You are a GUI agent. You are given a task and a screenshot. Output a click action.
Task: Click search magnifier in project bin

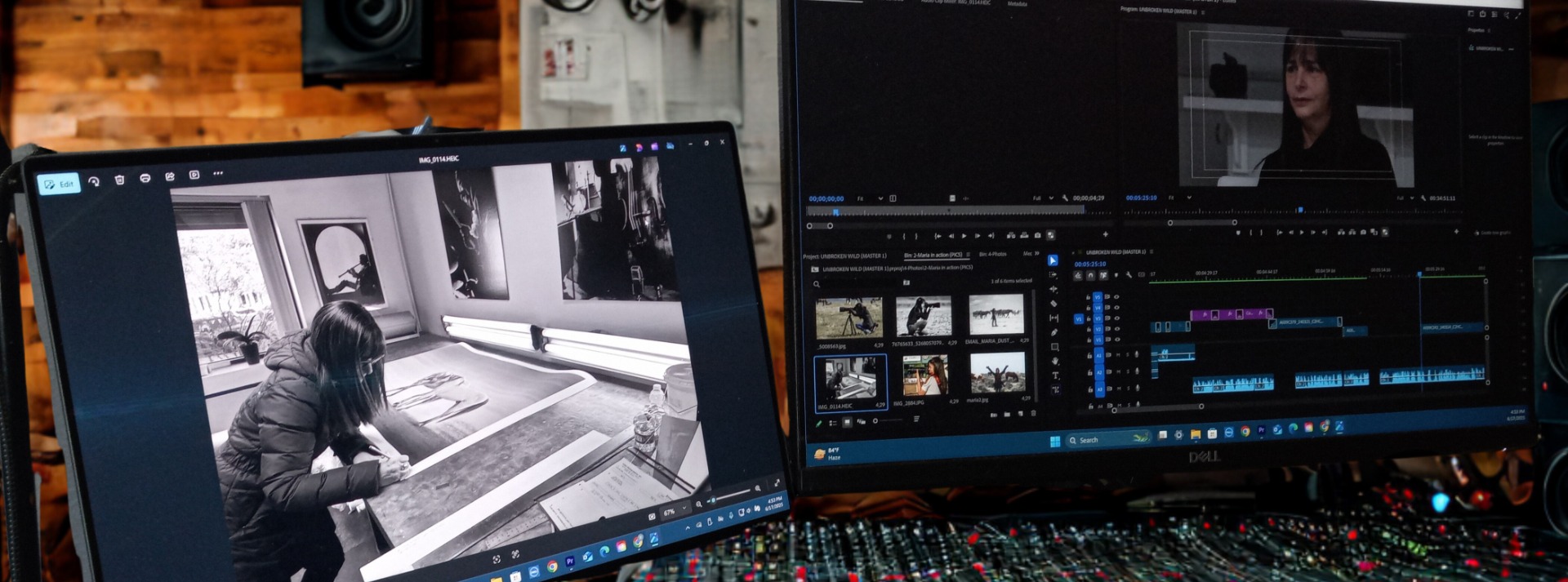coord(816,284)
